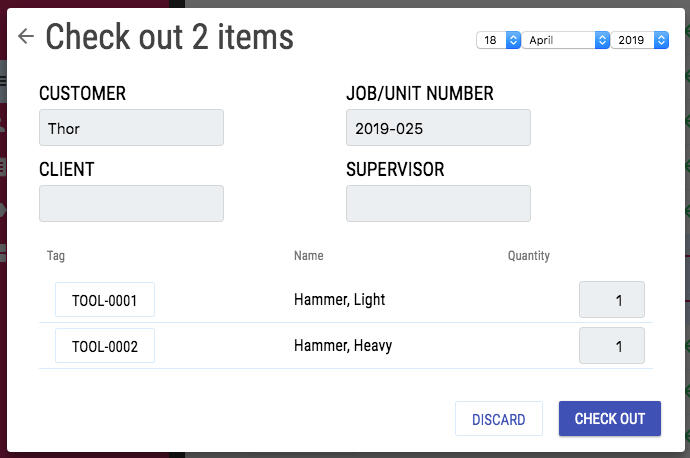Click the Name column header
690x458 pixels.
[x=308, y=256]
